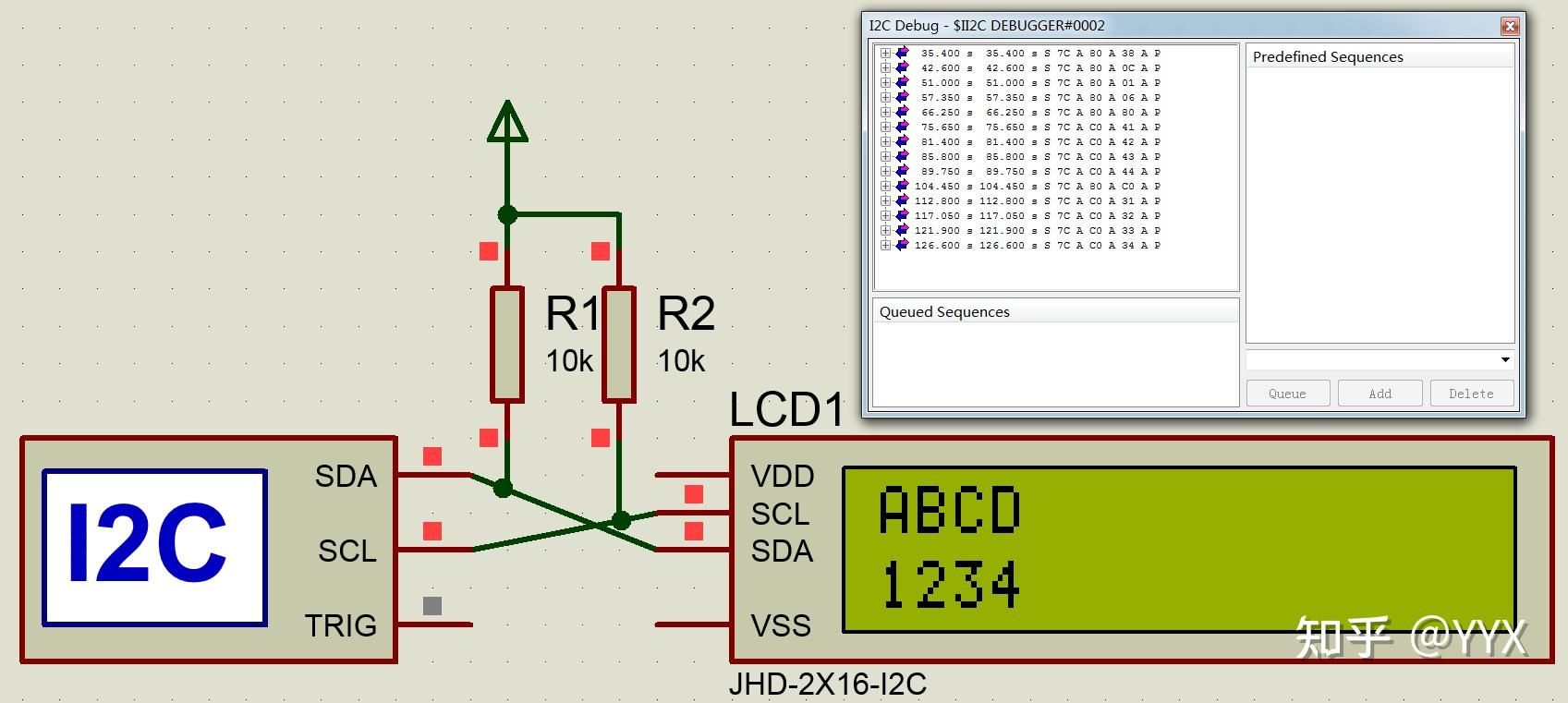Viewport: 1568px width, 703px height.
Task: Click the LCD1 component label
Action: click(786, 409)
